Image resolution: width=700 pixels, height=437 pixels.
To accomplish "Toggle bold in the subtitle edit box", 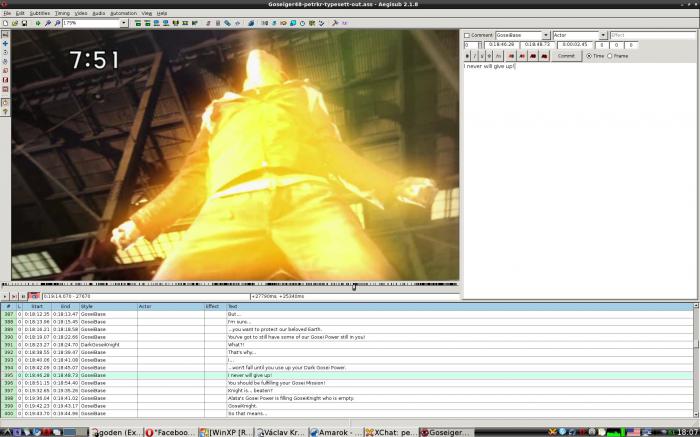I will 467,56.
